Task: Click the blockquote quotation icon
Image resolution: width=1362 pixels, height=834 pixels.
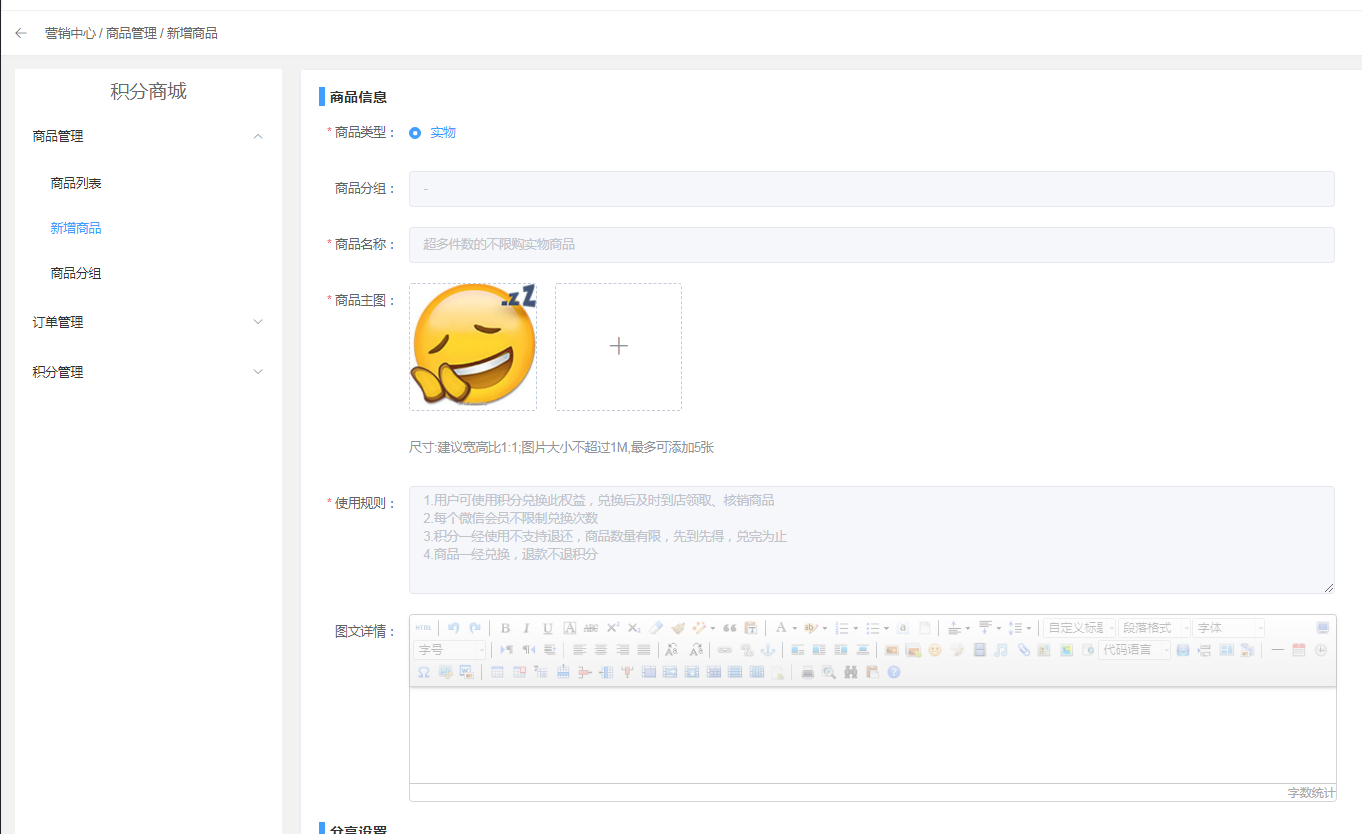Action: pyautogui.click(x=729, y=628)
